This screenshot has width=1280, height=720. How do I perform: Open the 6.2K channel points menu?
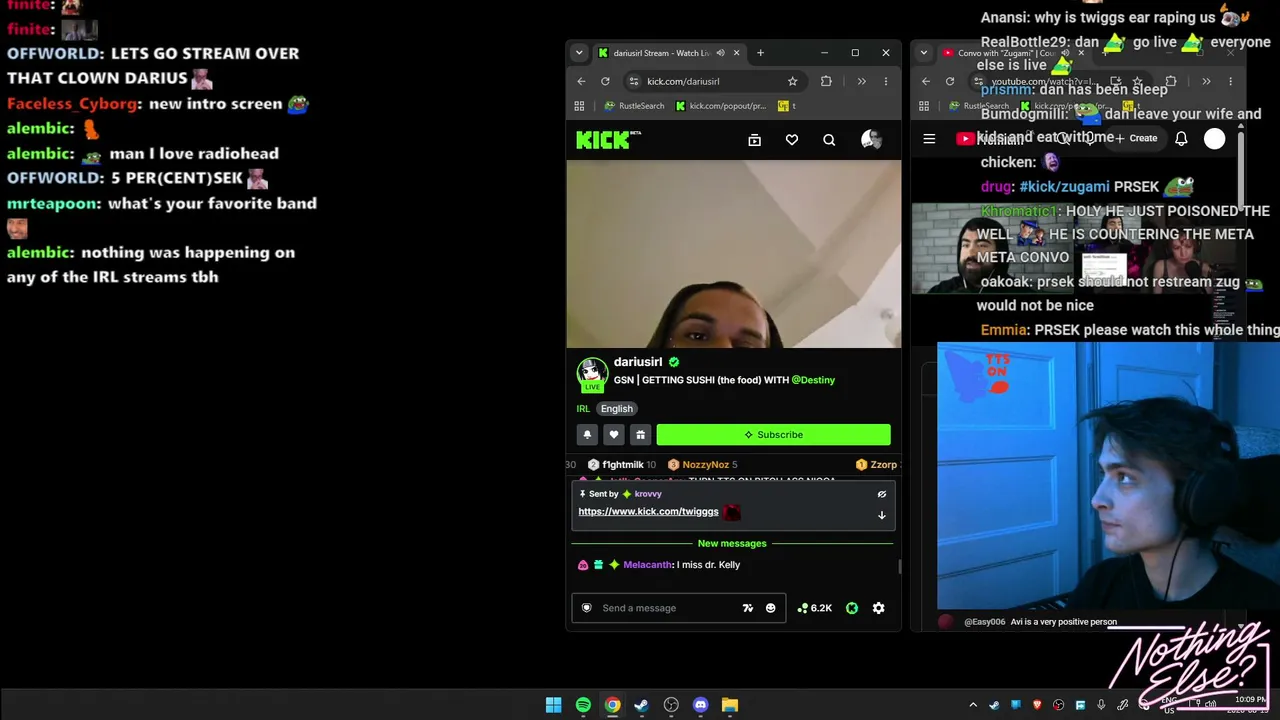tap(815, 608)
